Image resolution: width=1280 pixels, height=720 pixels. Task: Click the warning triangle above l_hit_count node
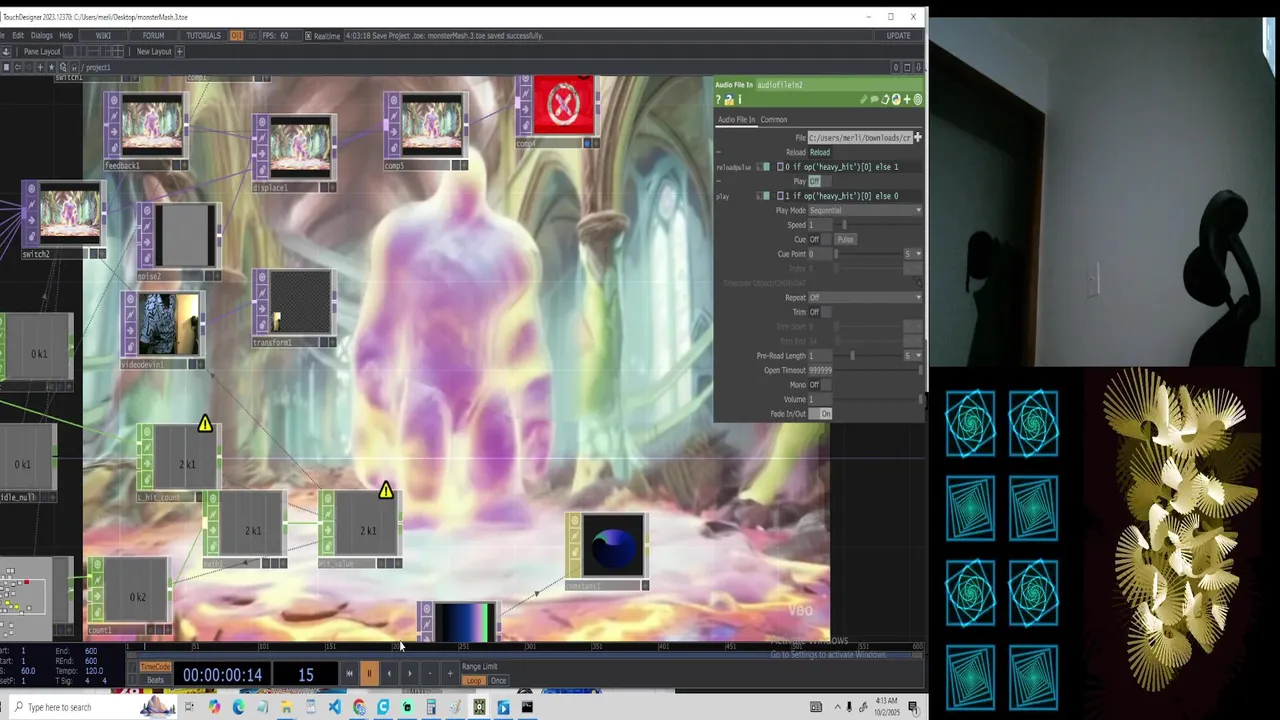(x=205, y=424)
